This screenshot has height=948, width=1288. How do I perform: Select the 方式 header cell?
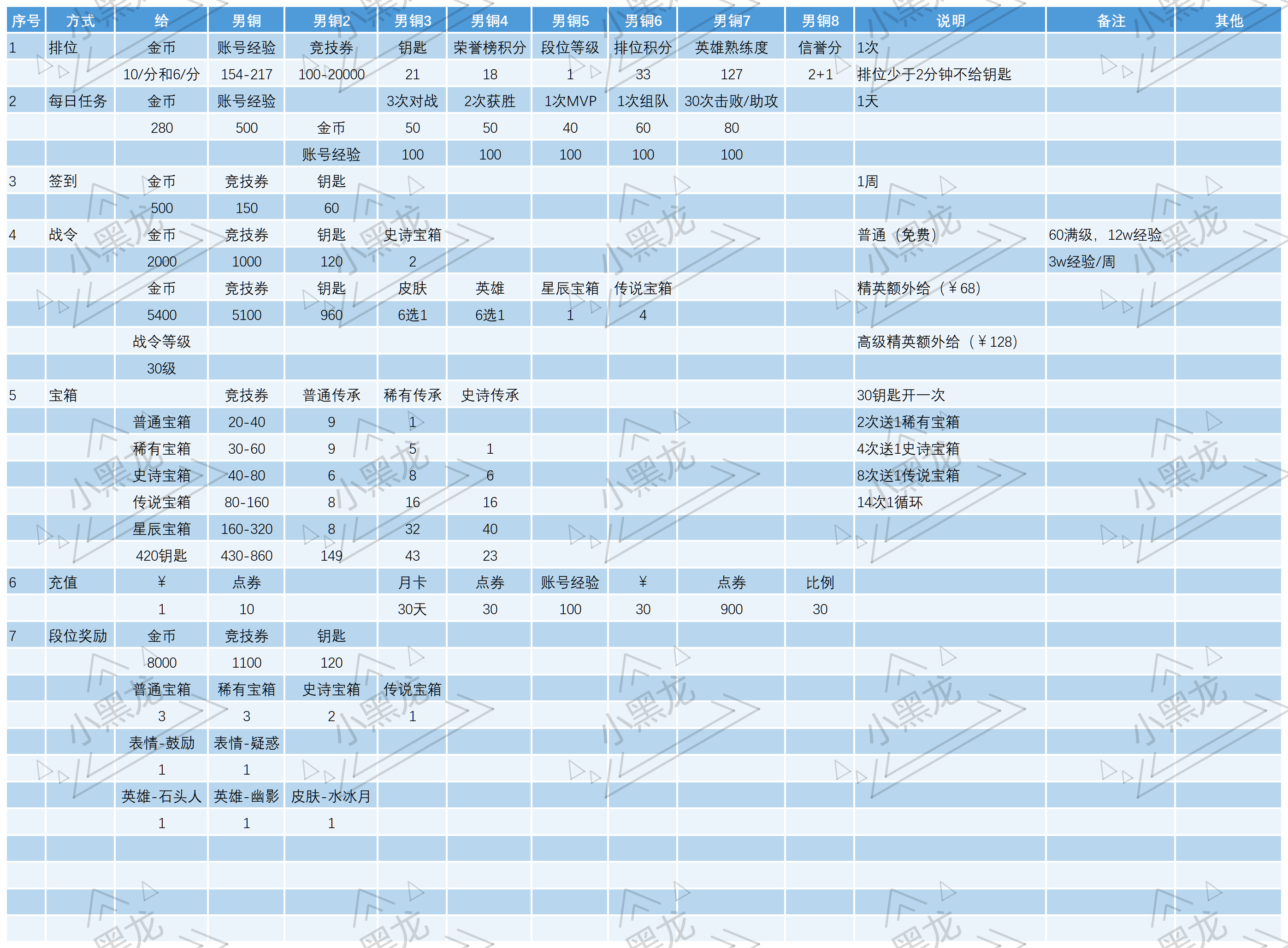[x=80, y=21]
